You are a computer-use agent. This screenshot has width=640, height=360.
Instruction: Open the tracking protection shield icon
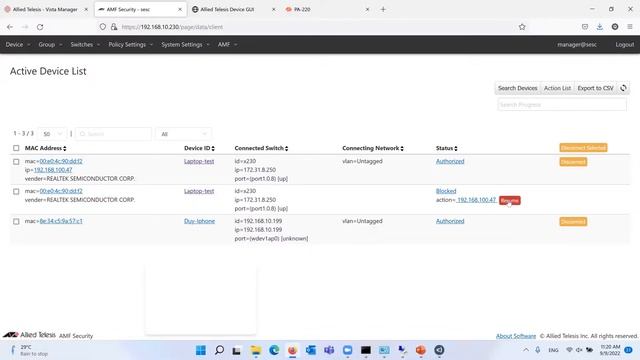click(102, 27)
